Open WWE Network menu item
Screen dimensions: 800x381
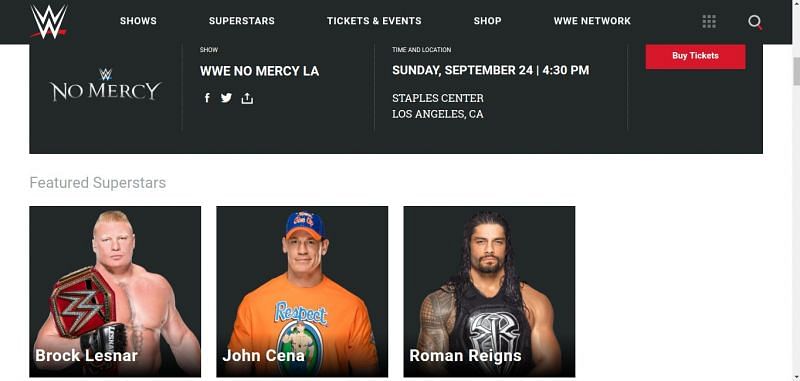[x=592, y=21]
